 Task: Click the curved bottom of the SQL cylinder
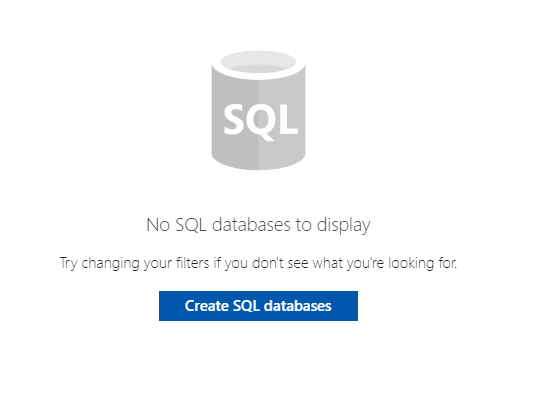coord(258,161)
